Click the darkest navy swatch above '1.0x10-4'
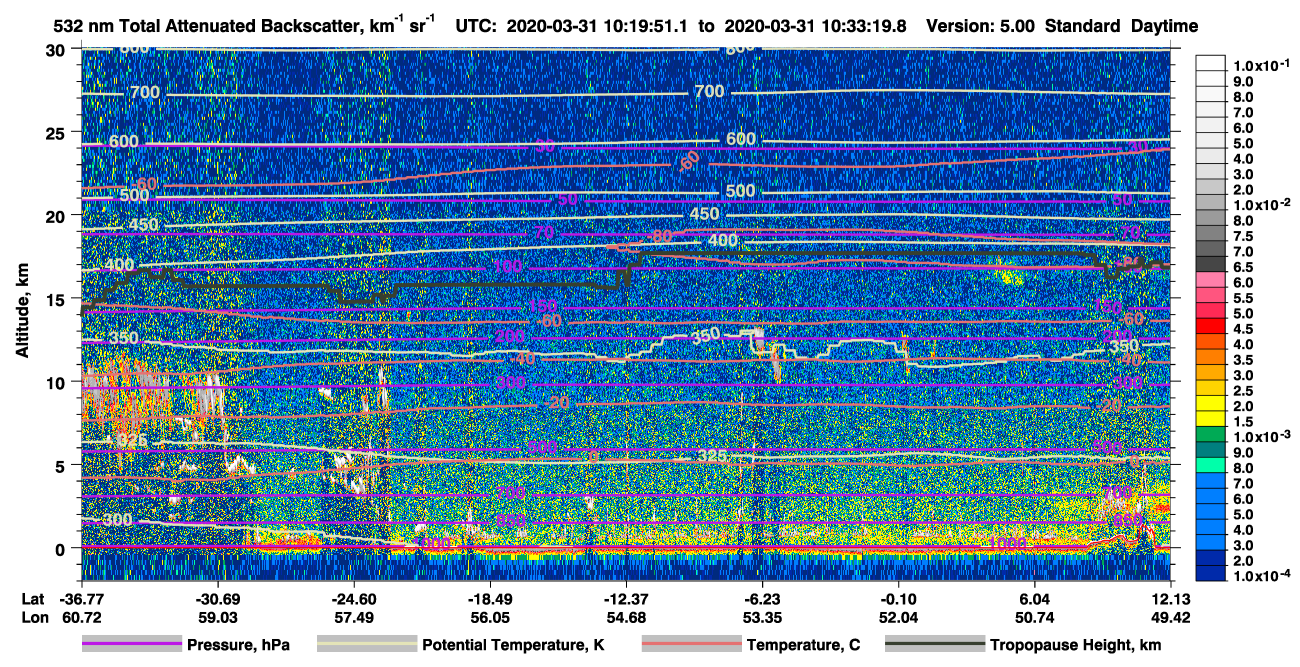The height and width of the screenshot is (667, 1300). click(1210, 573)
